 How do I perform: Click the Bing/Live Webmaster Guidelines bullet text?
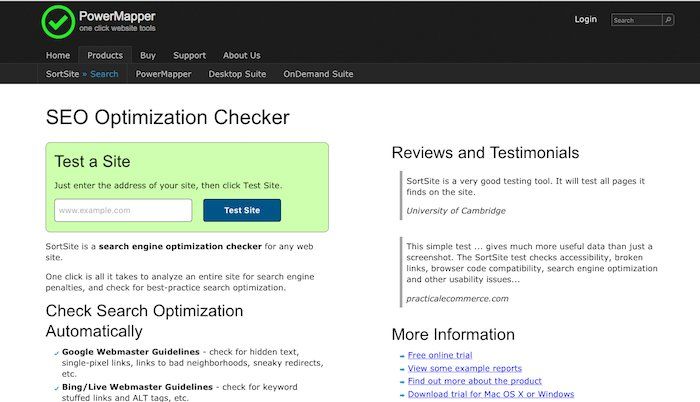click(x=138, y=387)
